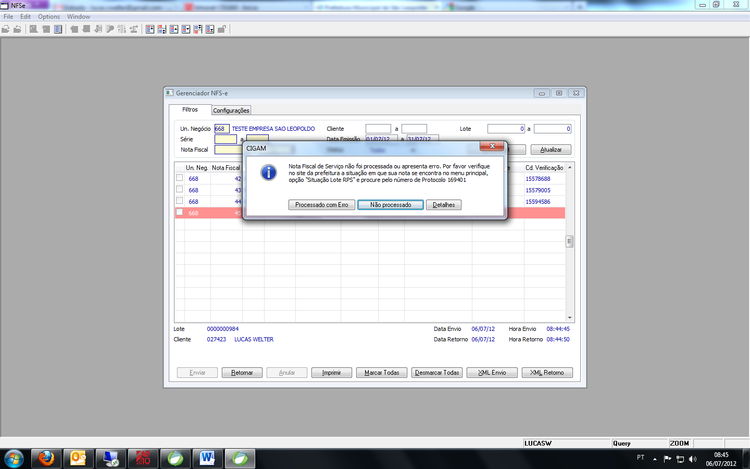Go to next record with down-arrow icon
Viewport: 750px width, 469px height.
click(x=186, y=29)
